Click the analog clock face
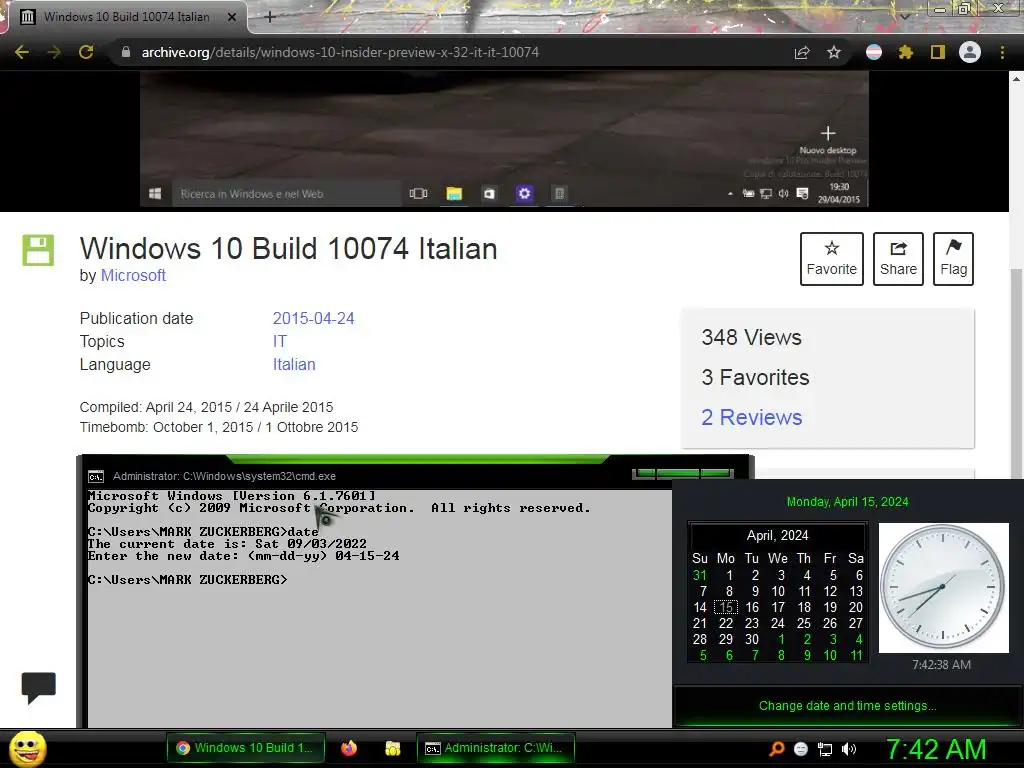 coord(943,587)
